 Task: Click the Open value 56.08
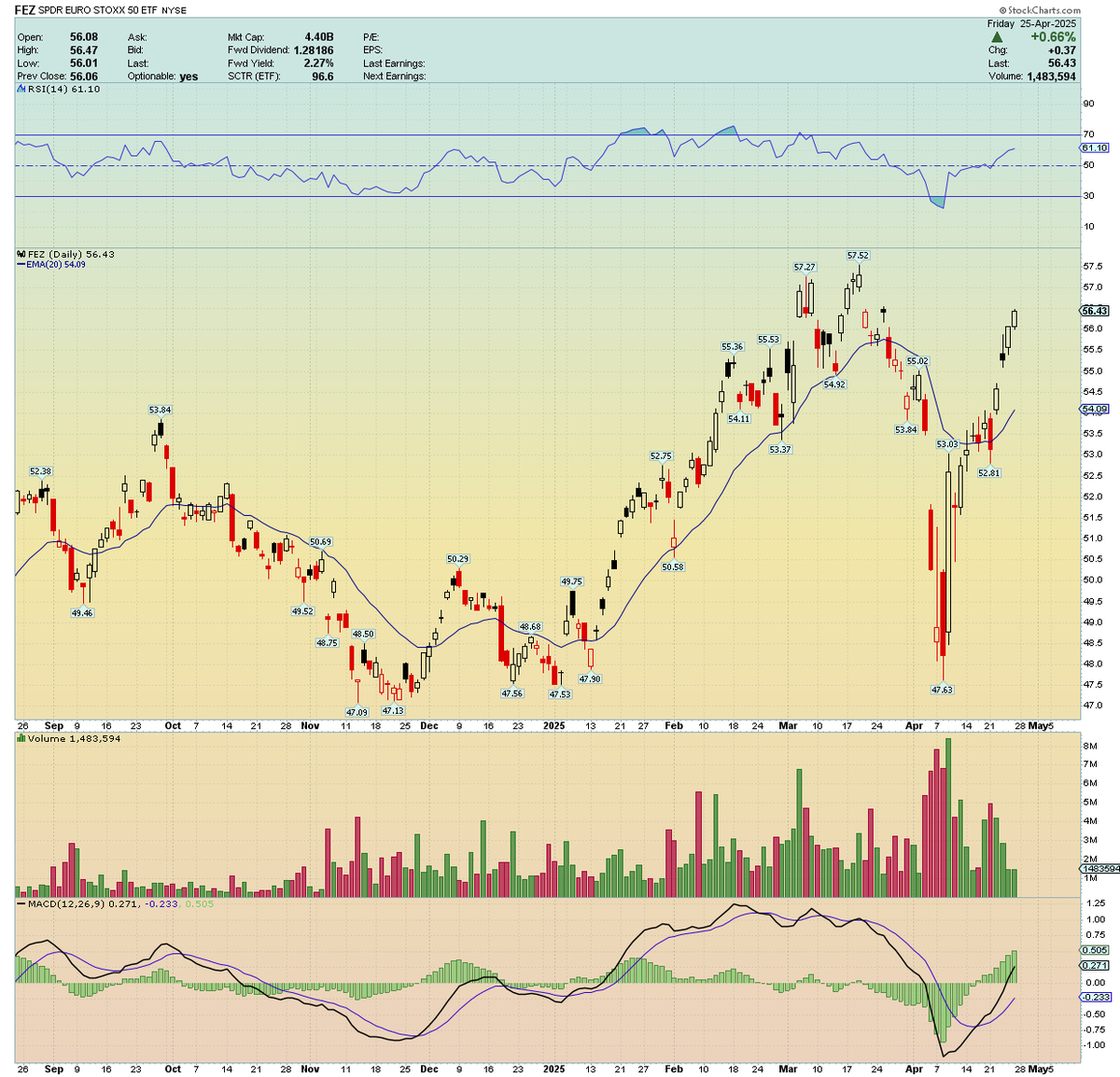click(84, 37)
